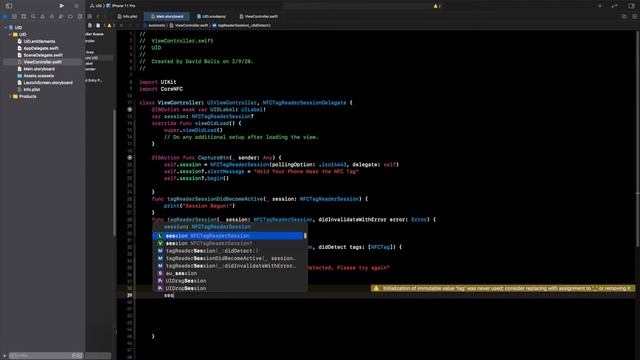Open the Find navigator magnifier icon
The height and width of the screenshot is (360, 640).
click(33, 16)
